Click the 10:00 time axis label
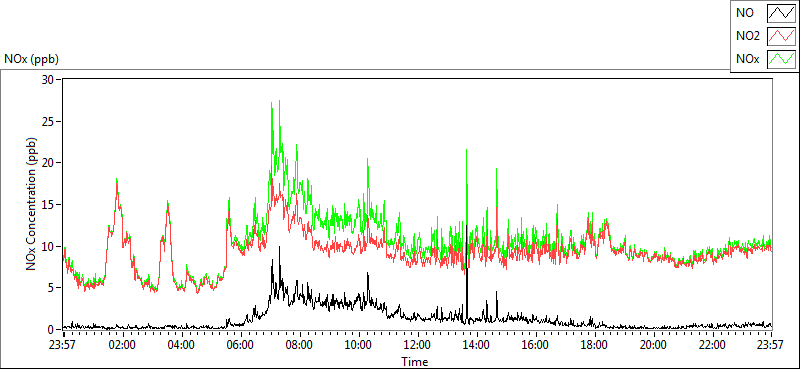Screen dimensions: 800x369 359,344
